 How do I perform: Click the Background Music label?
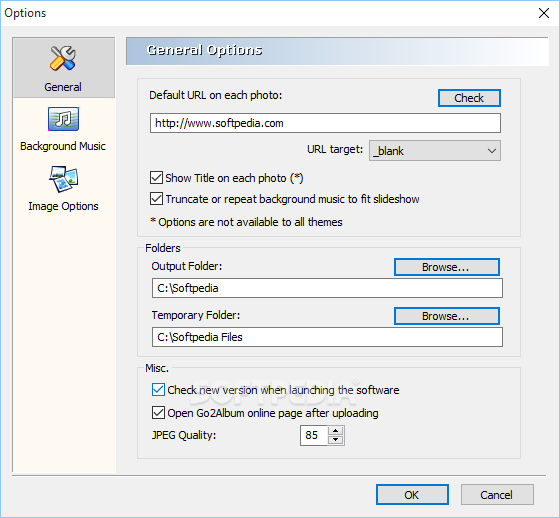click(x=63, y=146)
